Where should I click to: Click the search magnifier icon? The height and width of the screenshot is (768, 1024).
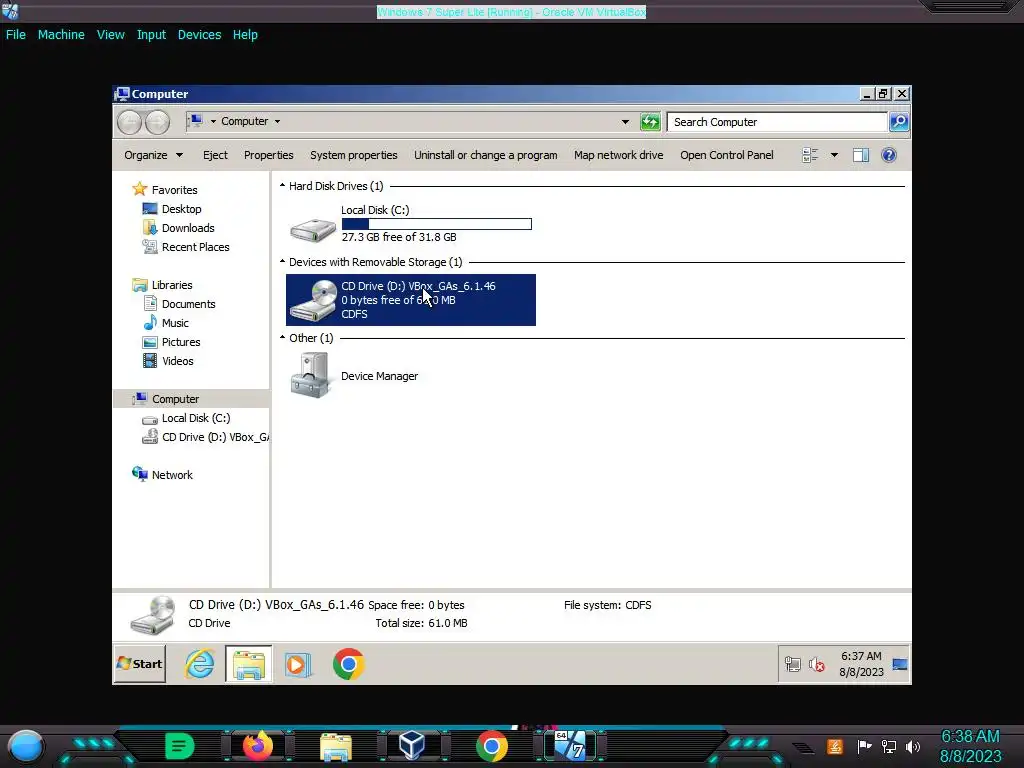[x=899, y=121]
